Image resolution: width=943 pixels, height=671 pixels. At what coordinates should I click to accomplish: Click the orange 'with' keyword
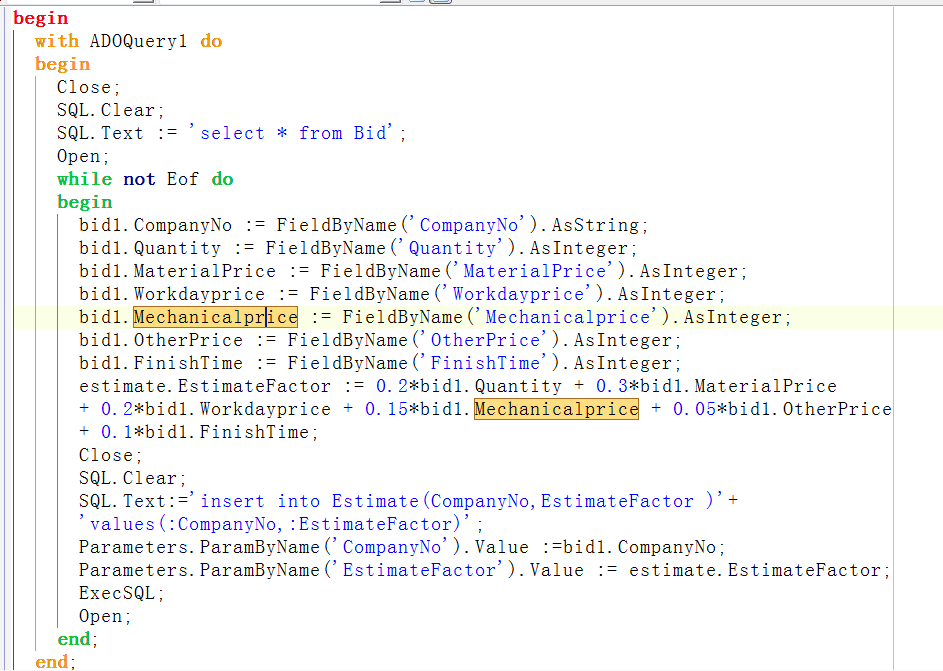[x=57, y=41]
